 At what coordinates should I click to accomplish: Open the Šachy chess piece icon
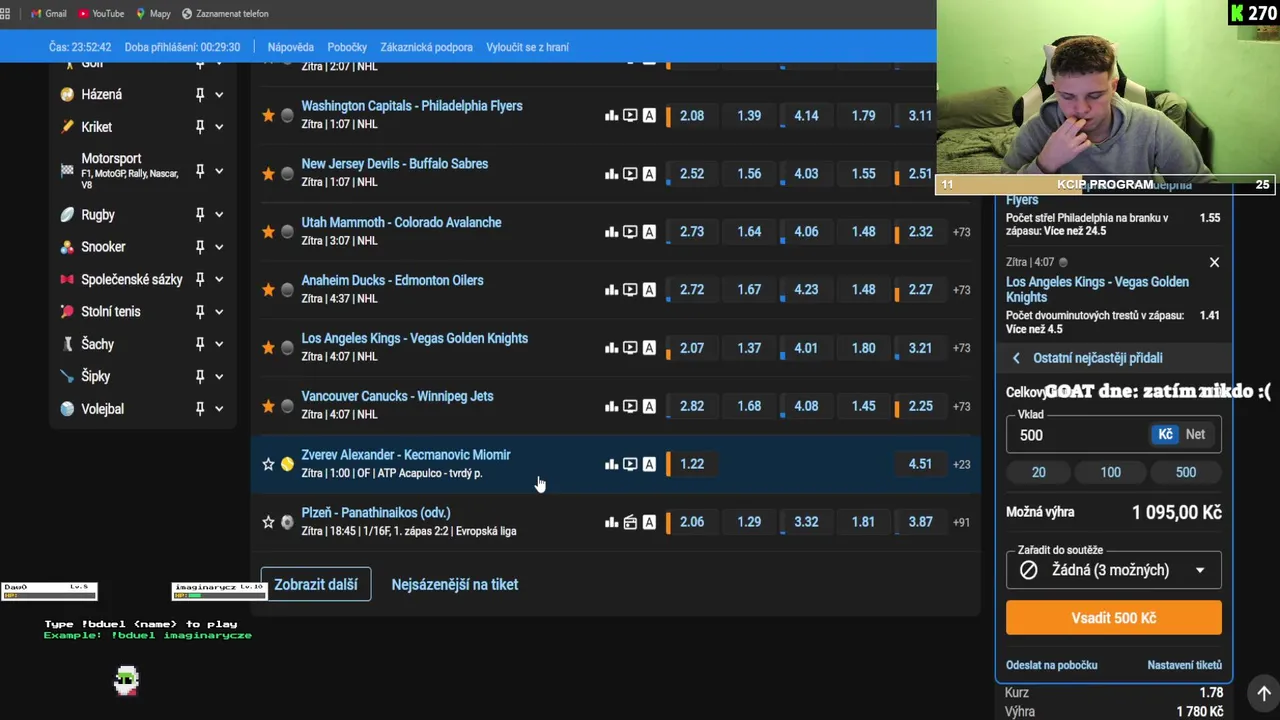(x=67, y=344)
